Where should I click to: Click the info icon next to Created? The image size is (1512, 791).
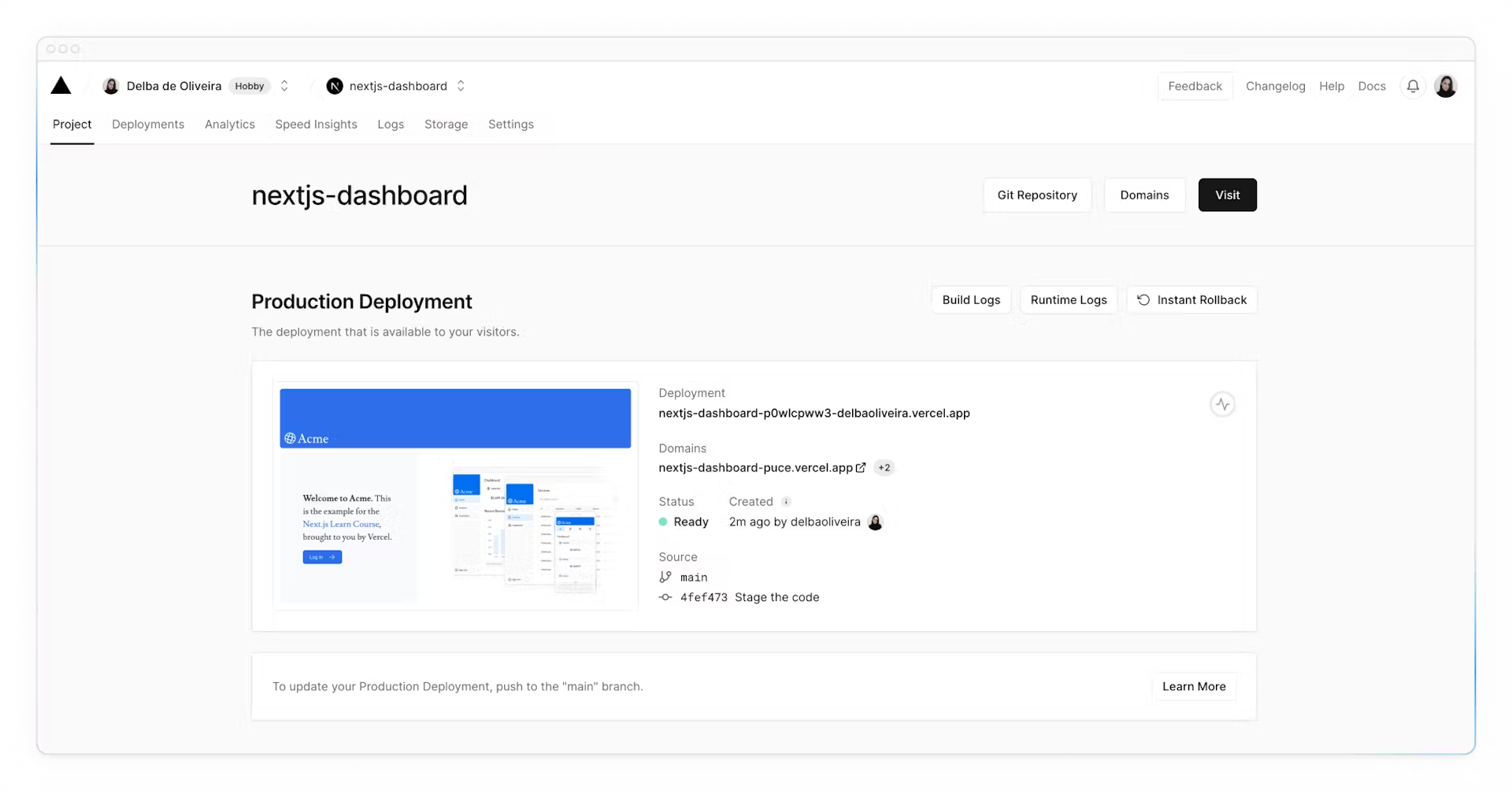786,502
